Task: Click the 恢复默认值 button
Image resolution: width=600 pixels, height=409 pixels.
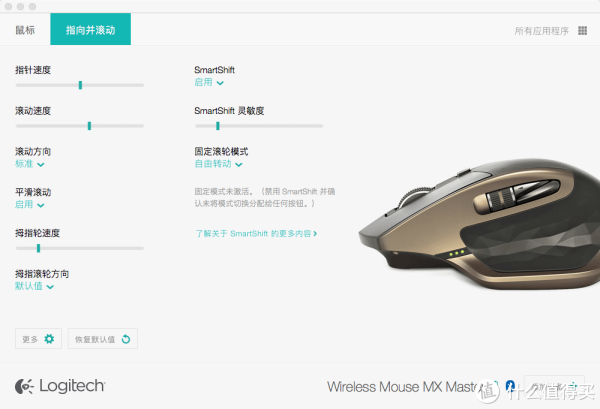Action: 103,339
